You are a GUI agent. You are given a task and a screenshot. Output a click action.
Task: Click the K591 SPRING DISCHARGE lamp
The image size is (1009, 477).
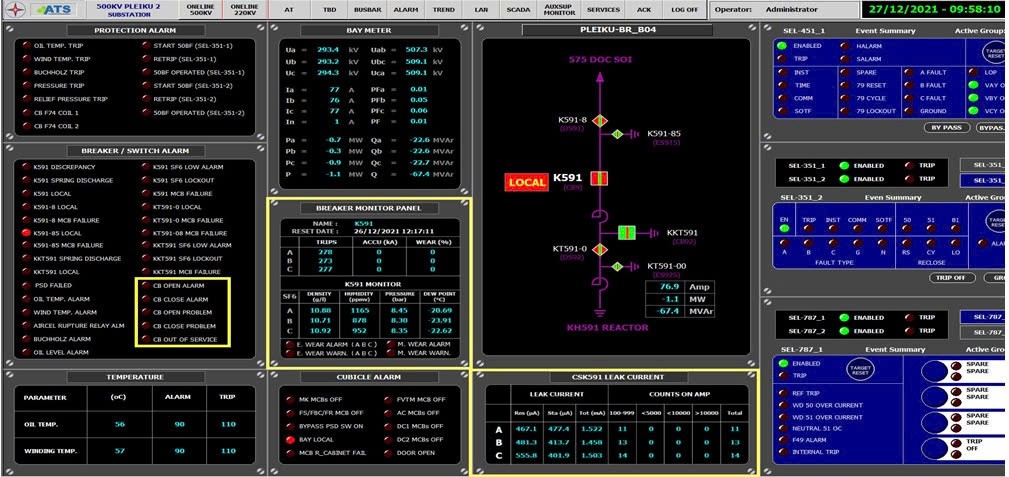[26, 180]
